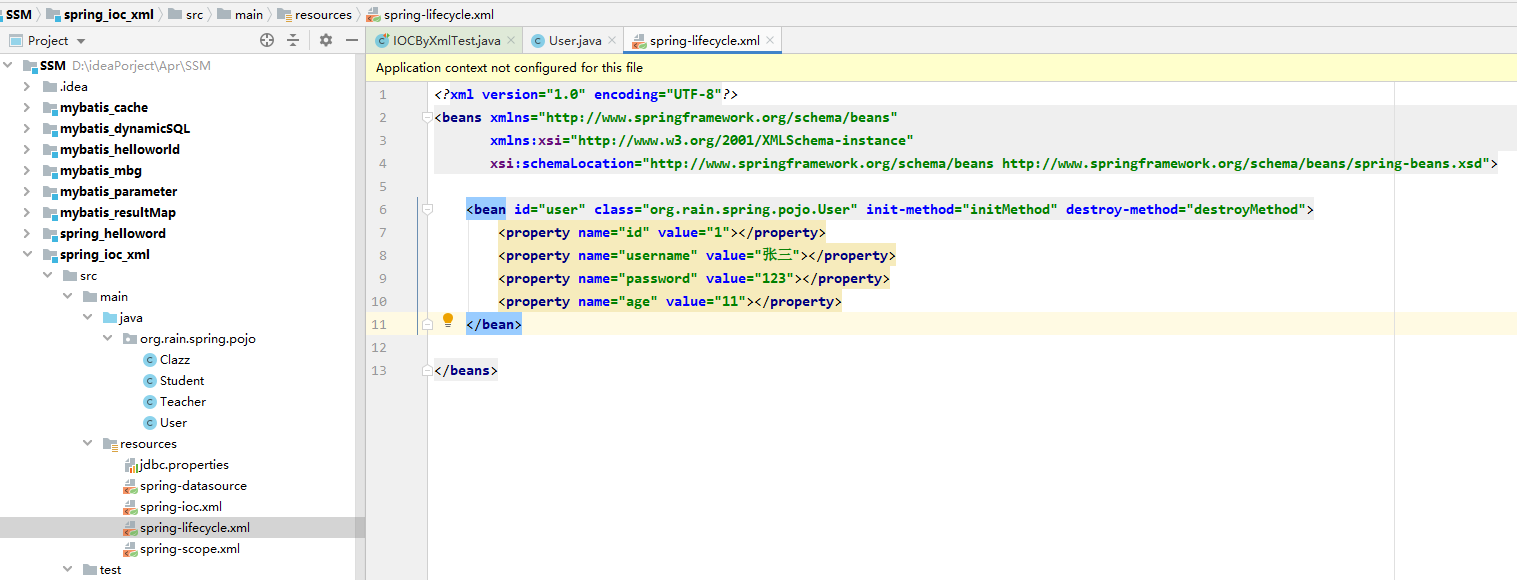Click the User class icon in tree
This screenshot has width=1517, height=580.
[x=150, y=423]
